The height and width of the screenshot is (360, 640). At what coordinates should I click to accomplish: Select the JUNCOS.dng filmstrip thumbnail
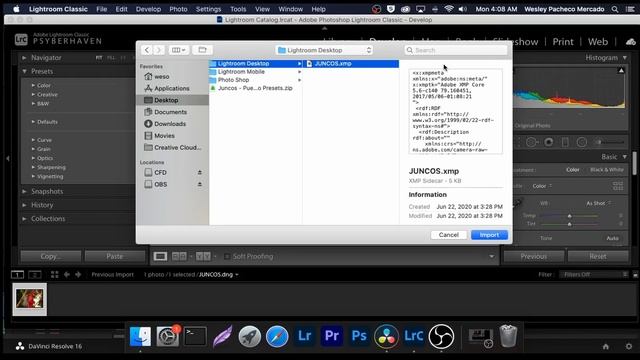[x=29, y=299]
